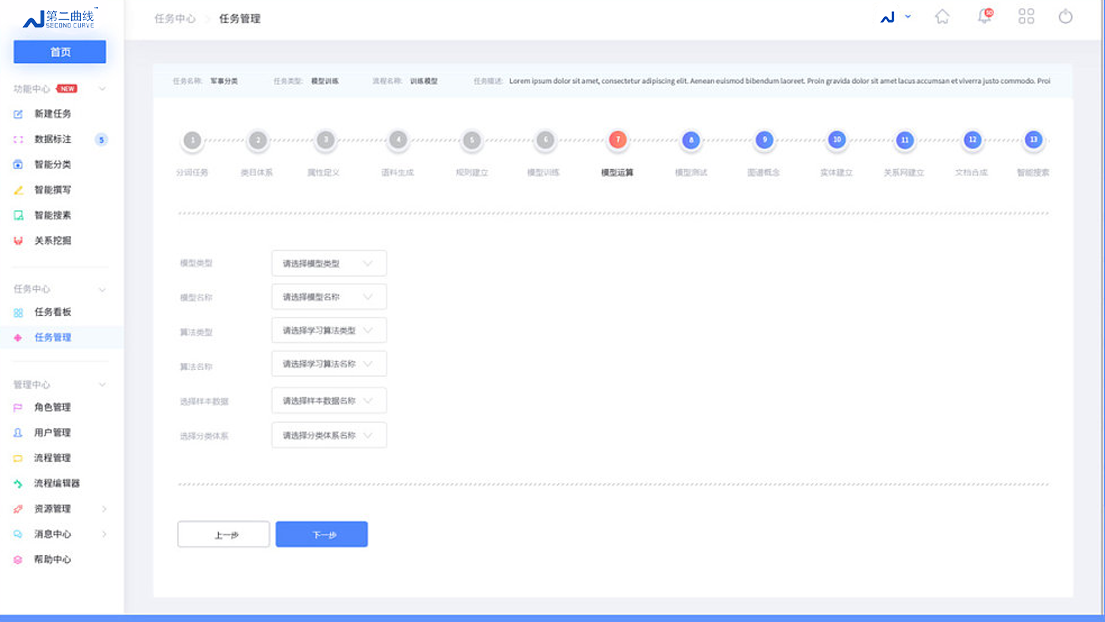Click the 任务中心 breadcrumb link

(x=175, y=19)
